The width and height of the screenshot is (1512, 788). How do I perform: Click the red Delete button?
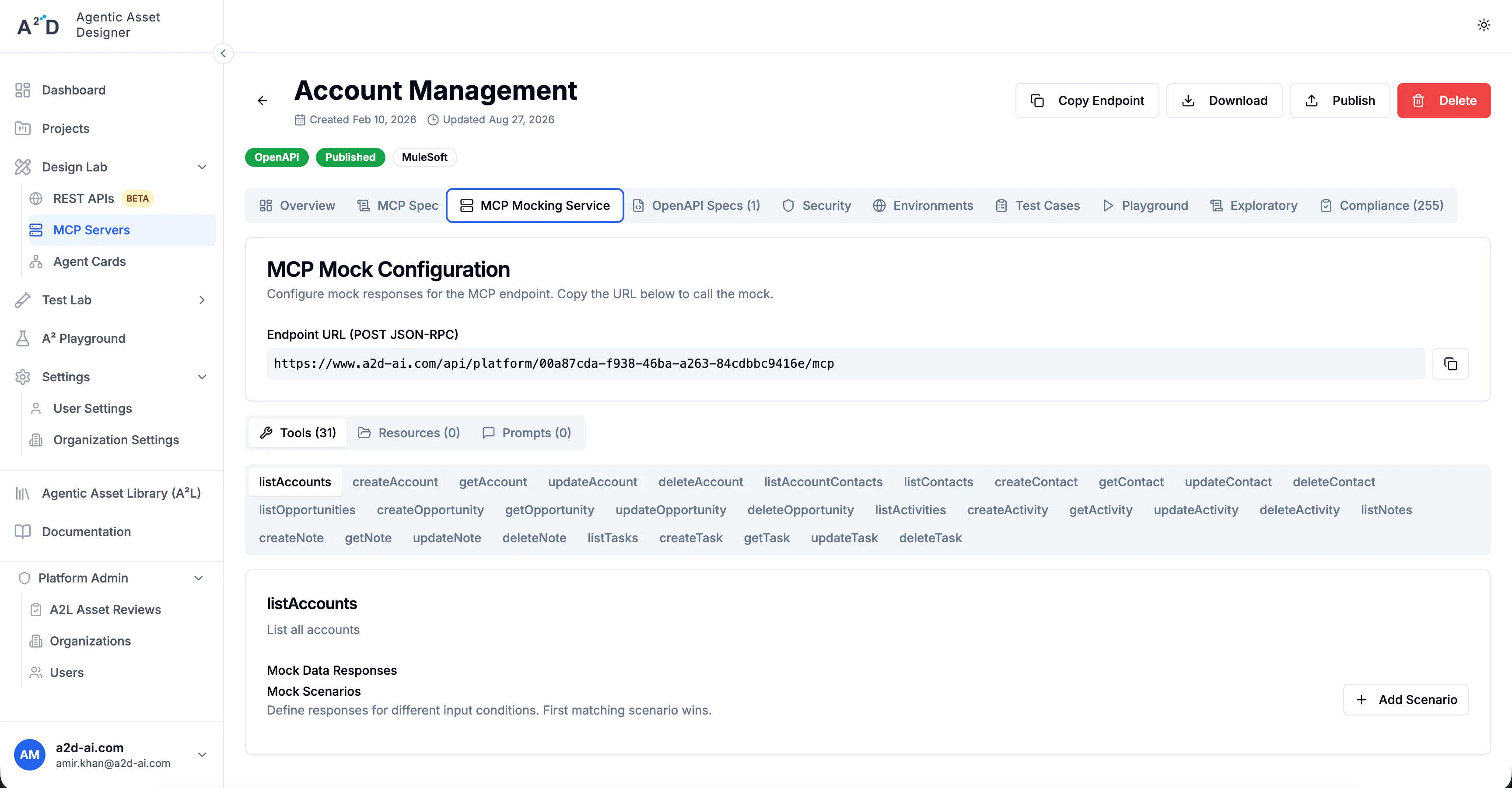(1443, 100)
